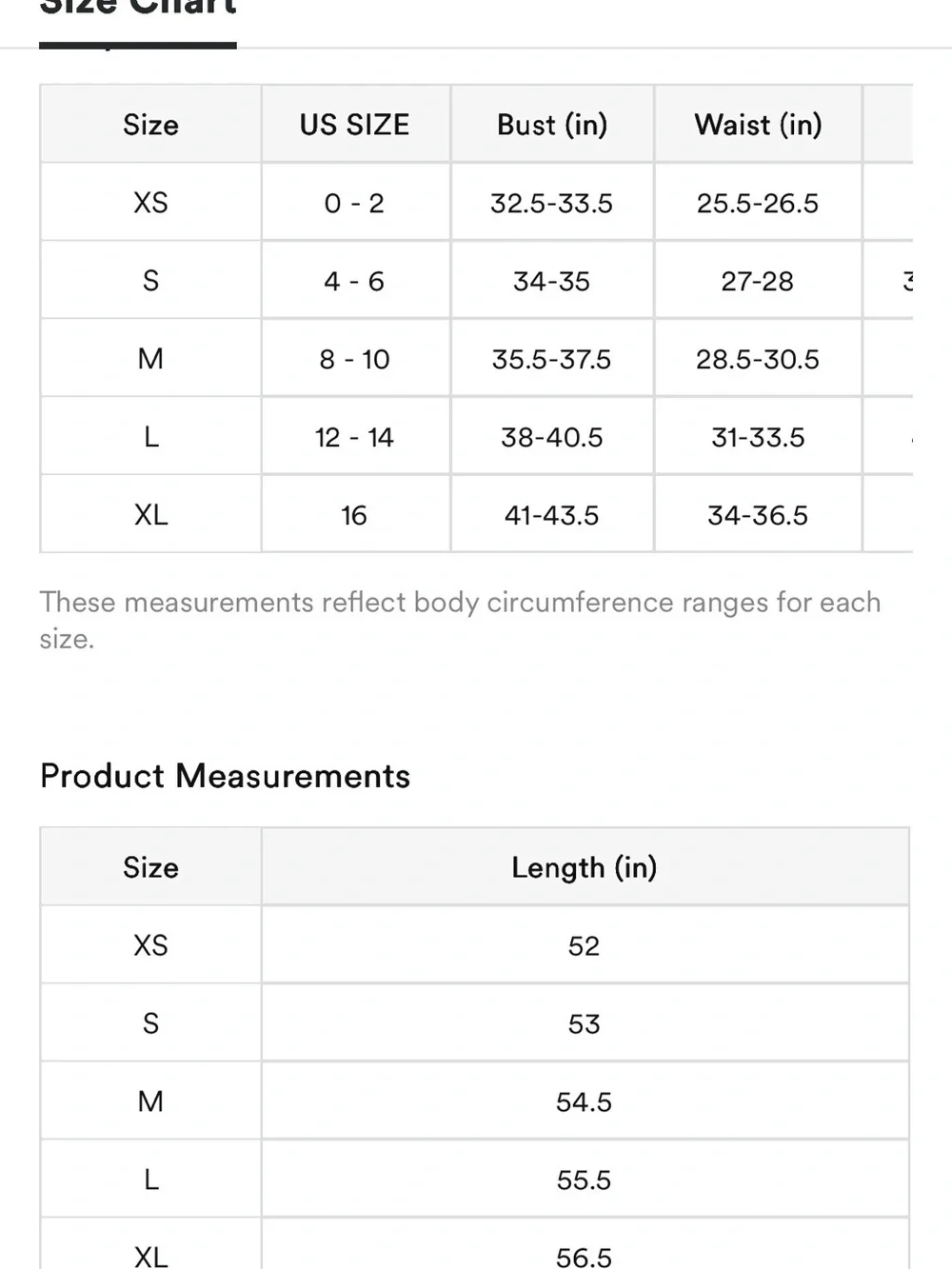Click the 25.5-26.5 waist cell
Screen dimensions: 952x1269
point(758,202)
